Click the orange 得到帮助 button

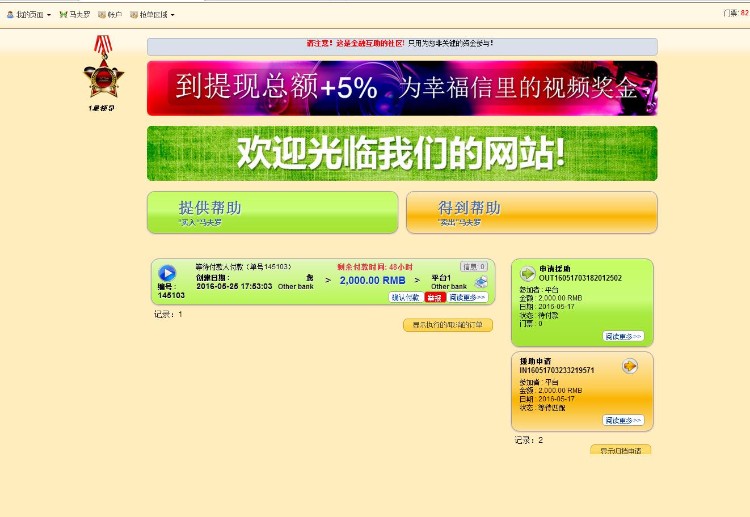click(531, 212)
